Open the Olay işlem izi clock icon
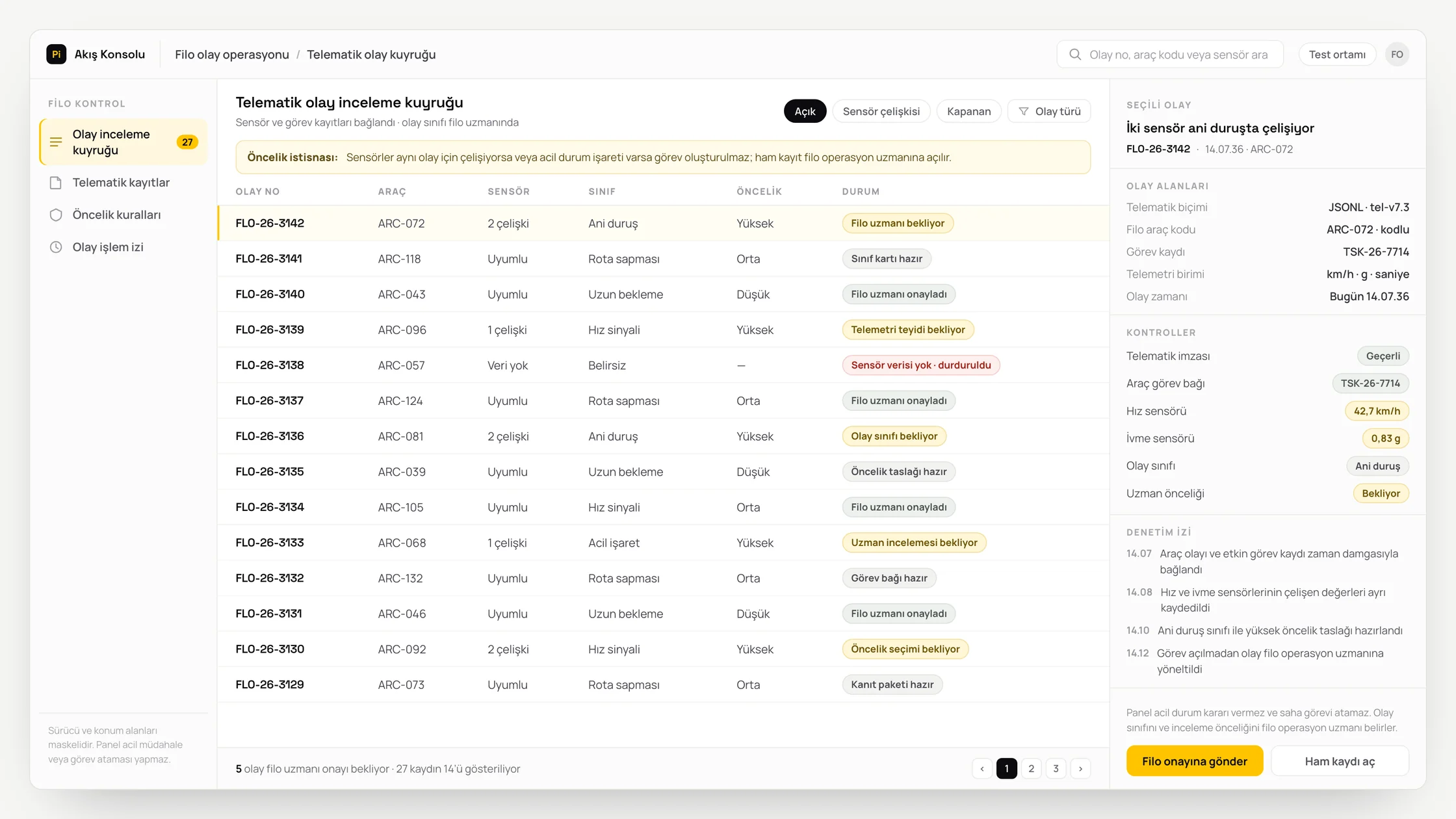 coord(56,247)
